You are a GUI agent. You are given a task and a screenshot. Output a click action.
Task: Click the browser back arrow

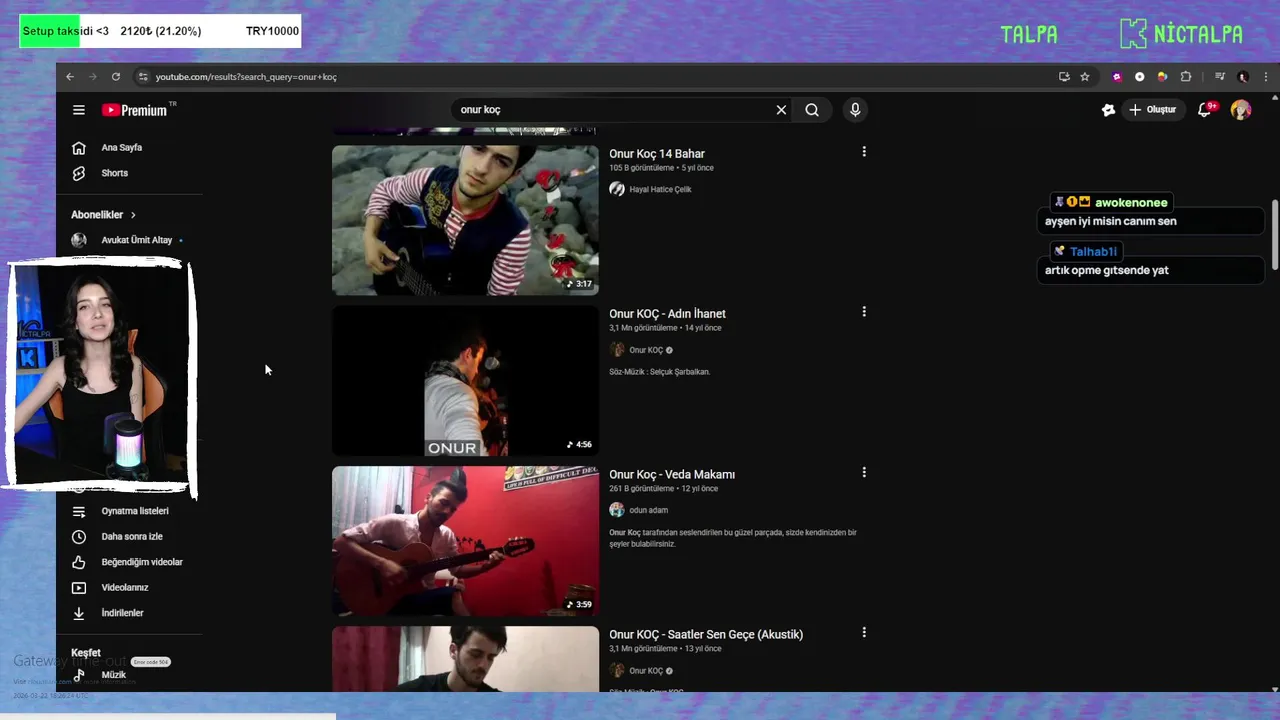pyautogui.click(x=70, y=77)
